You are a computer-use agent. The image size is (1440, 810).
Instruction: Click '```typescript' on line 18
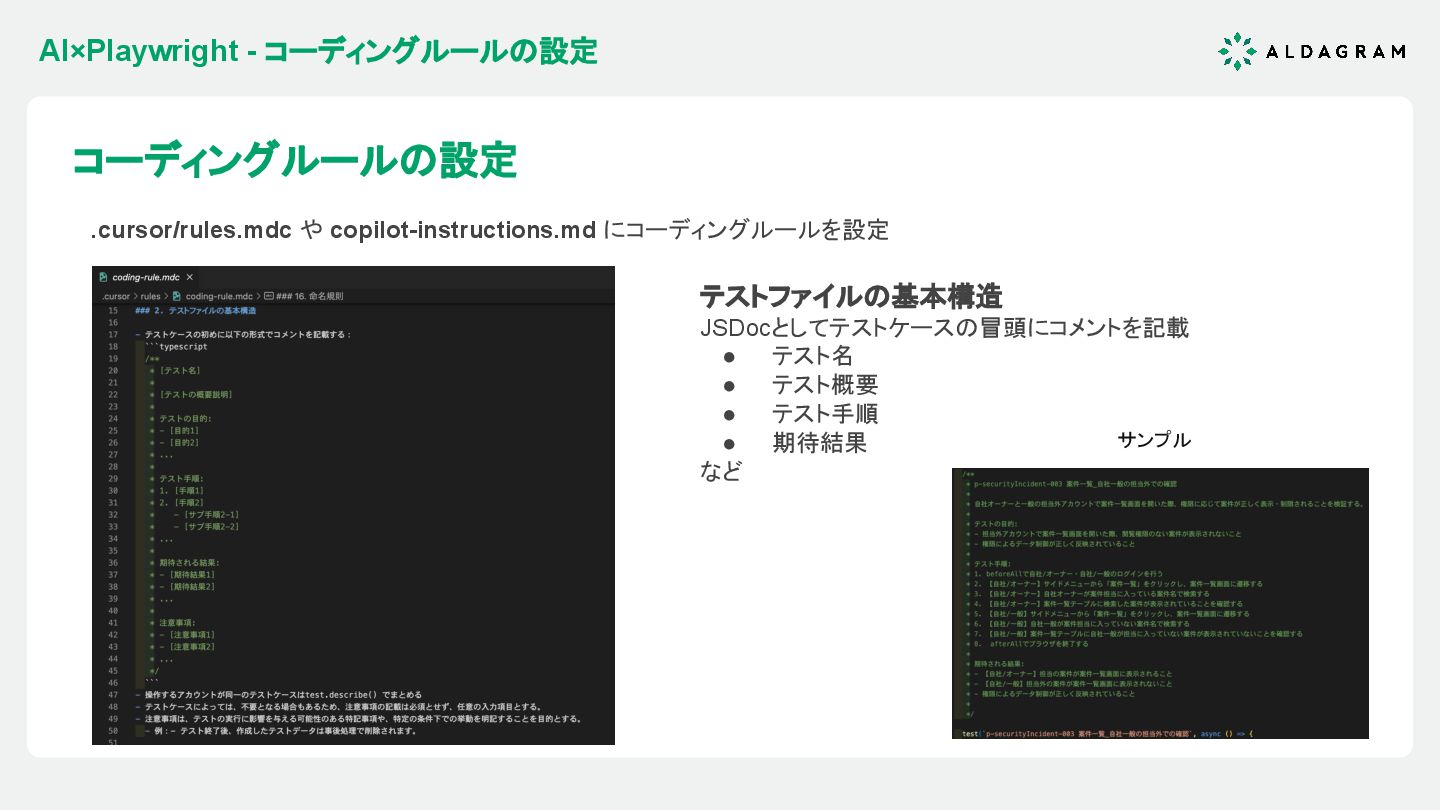click(176, 347)
